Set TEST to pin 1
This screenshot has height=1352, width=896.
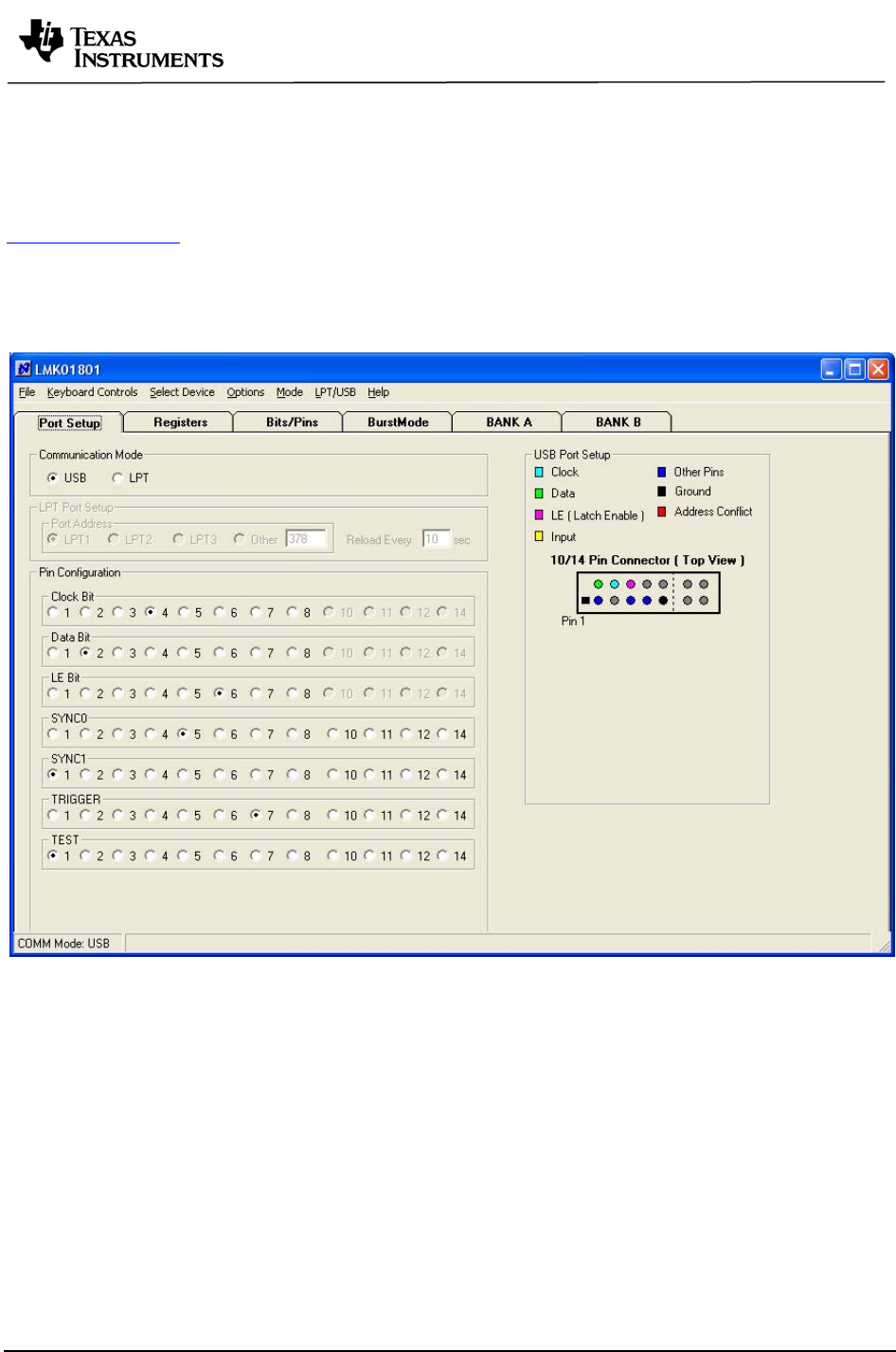(53, 856)
